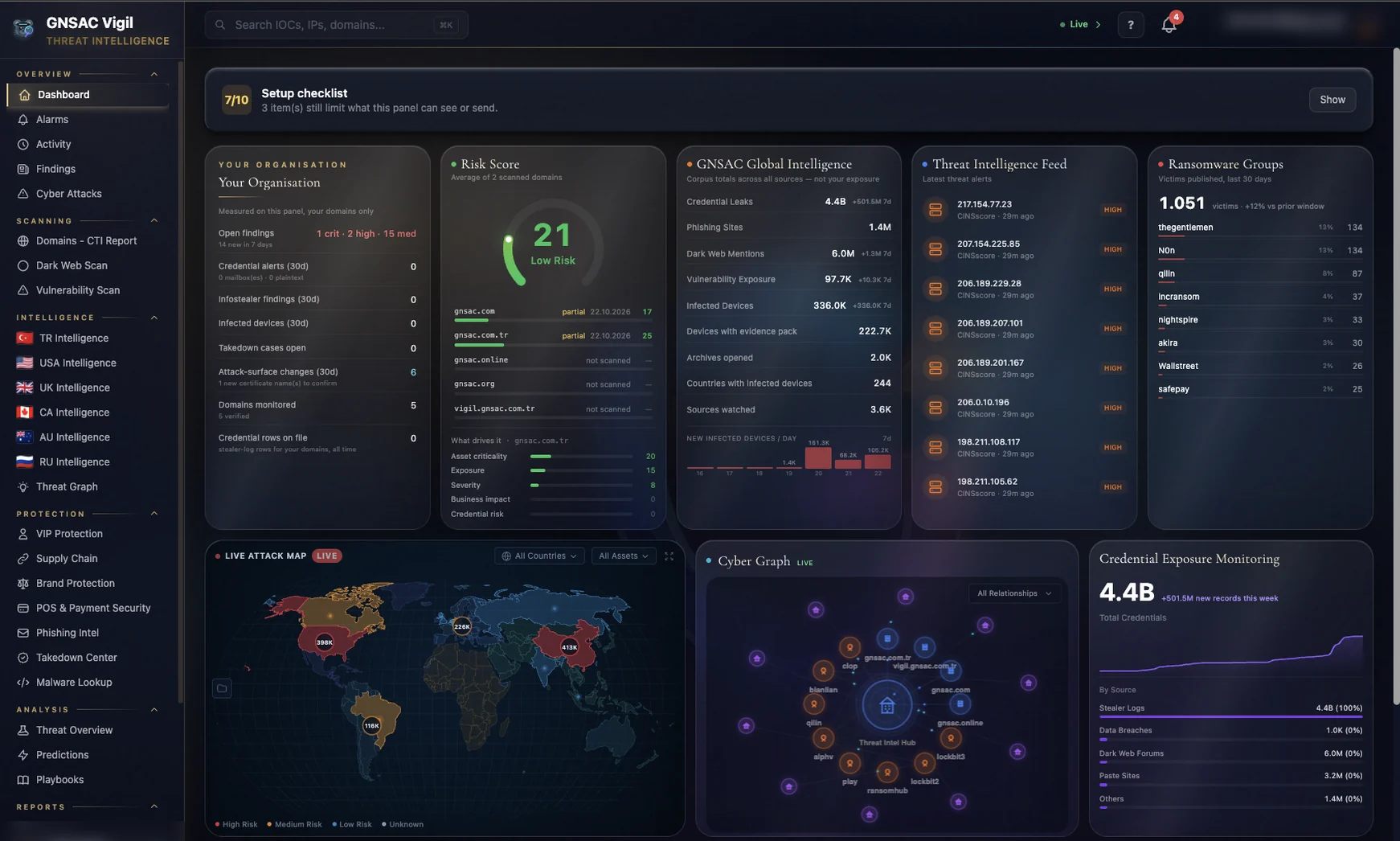Click the 413K marker on China
Viewport: 1400px width, 841px height.
pos(569,647)
